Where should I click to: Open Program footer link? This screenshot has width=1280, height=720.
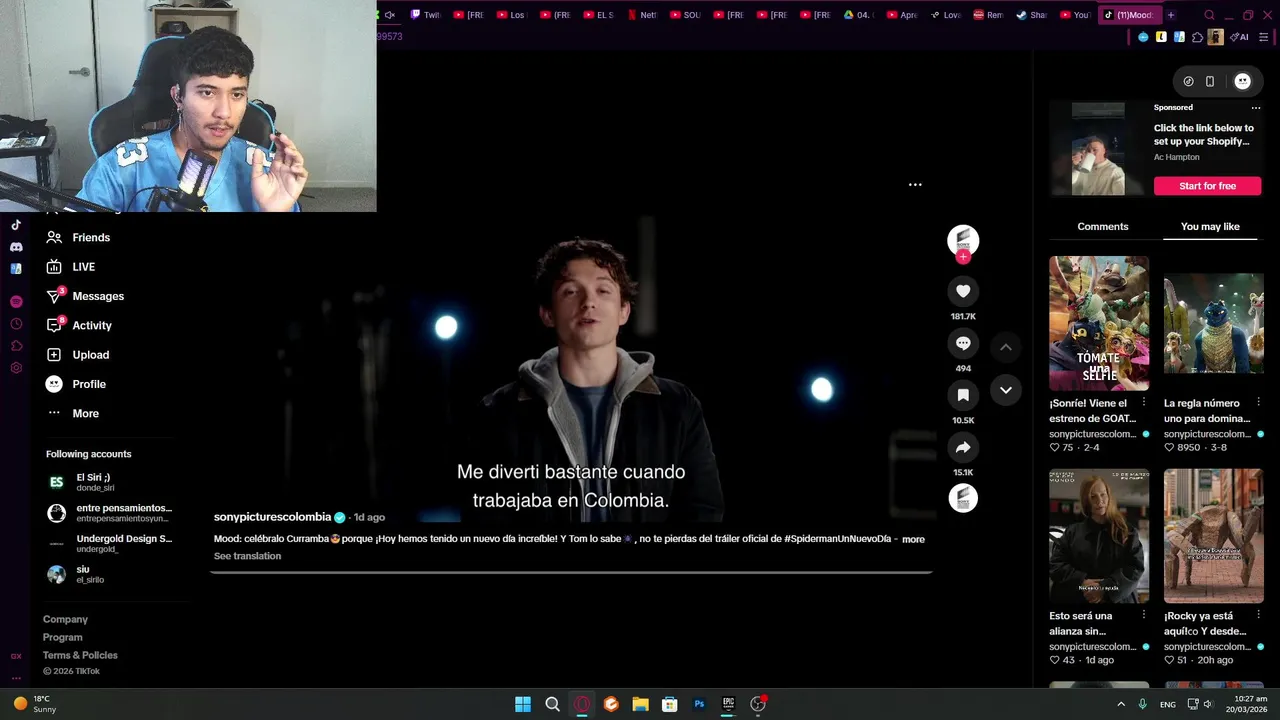click(62, 637)
